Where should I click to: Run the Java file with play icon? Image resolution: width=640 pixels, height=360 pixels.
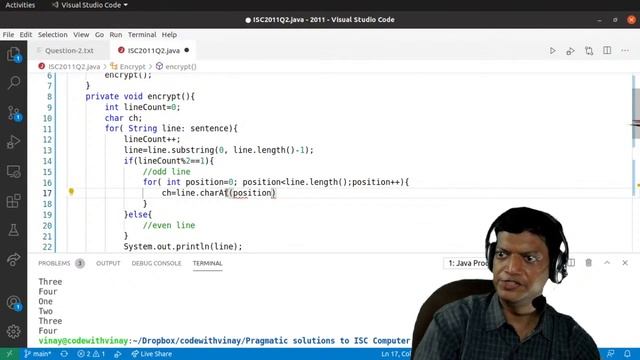(552, 51)
